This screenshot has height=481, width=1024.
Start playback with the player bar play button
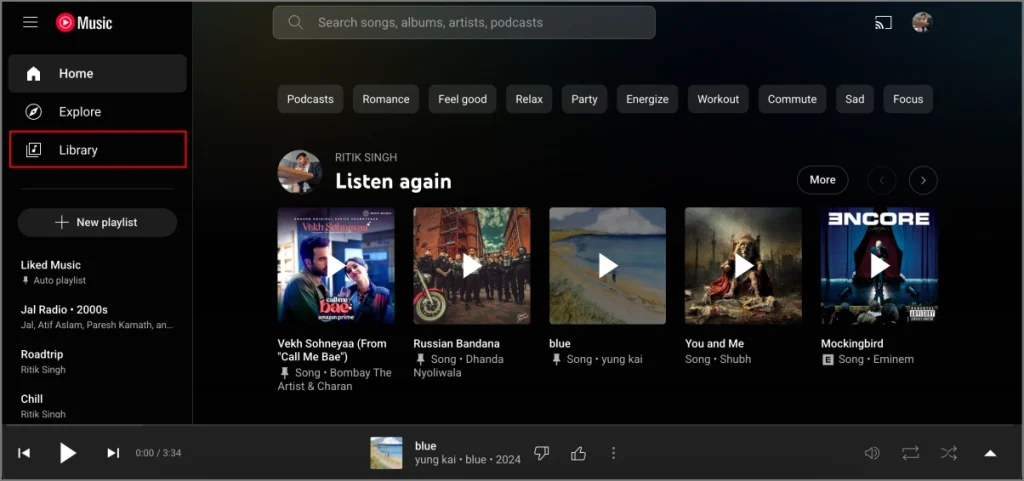click(68, 453)
